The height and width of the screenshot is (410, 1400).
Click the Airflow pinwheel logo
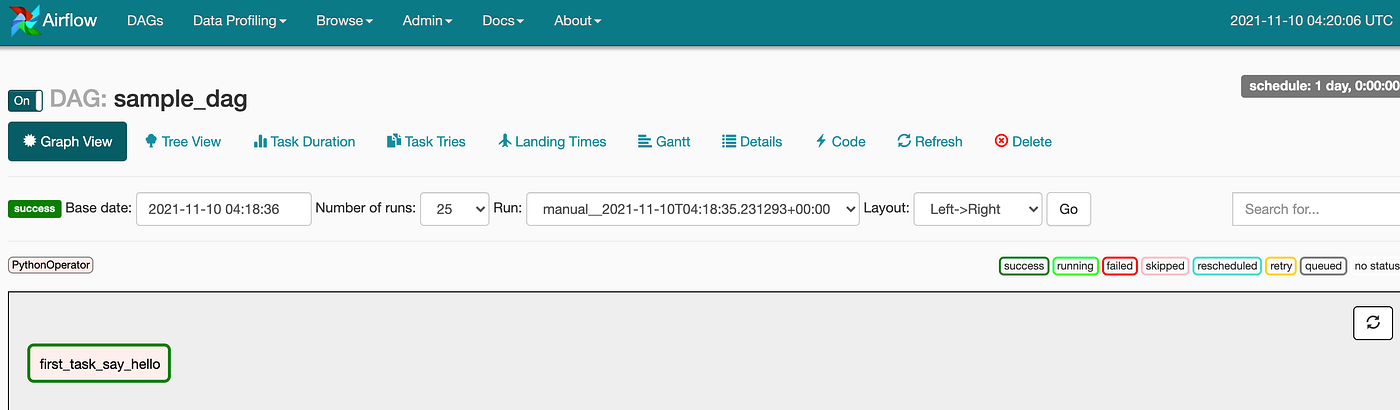[x=25, y=20]
